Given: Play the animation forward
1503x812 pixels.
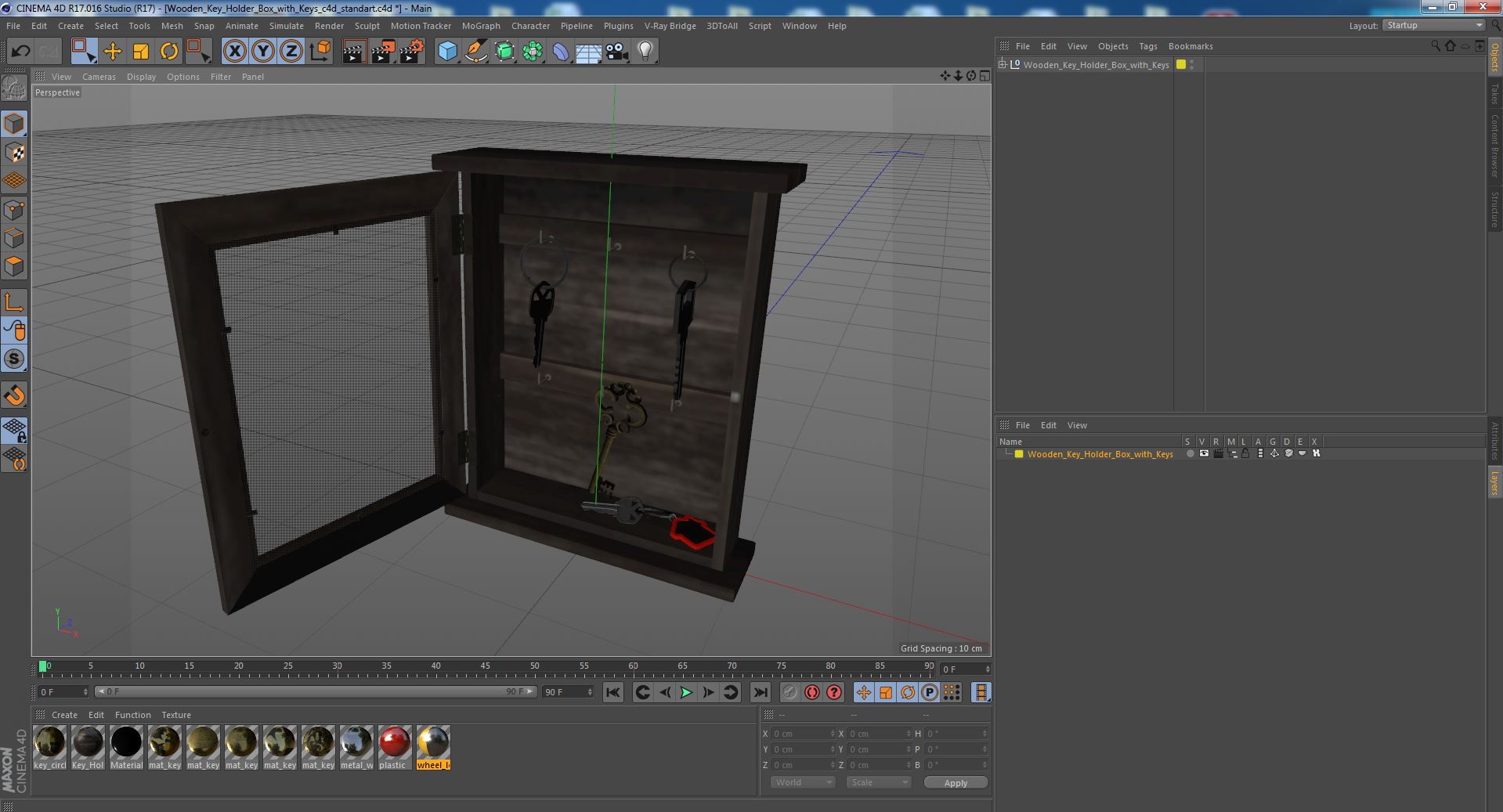Looking at the screenshot, I should (x=686, y=692).
